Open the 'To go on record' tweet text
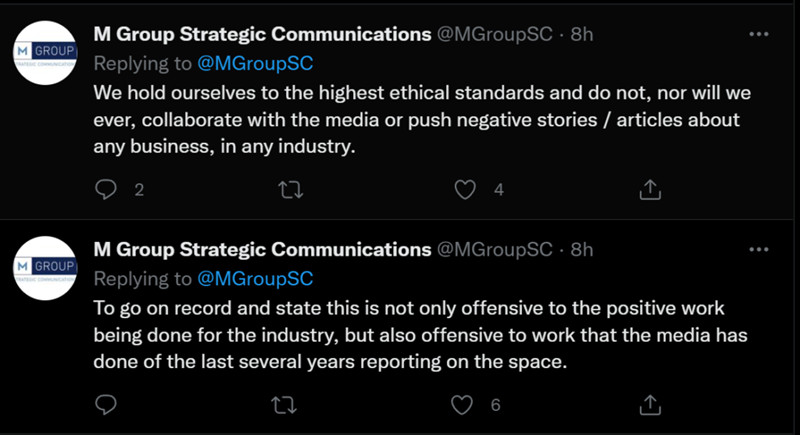Image resolution: width=800 pixels, height=435 pixels. tap(420, 336)
